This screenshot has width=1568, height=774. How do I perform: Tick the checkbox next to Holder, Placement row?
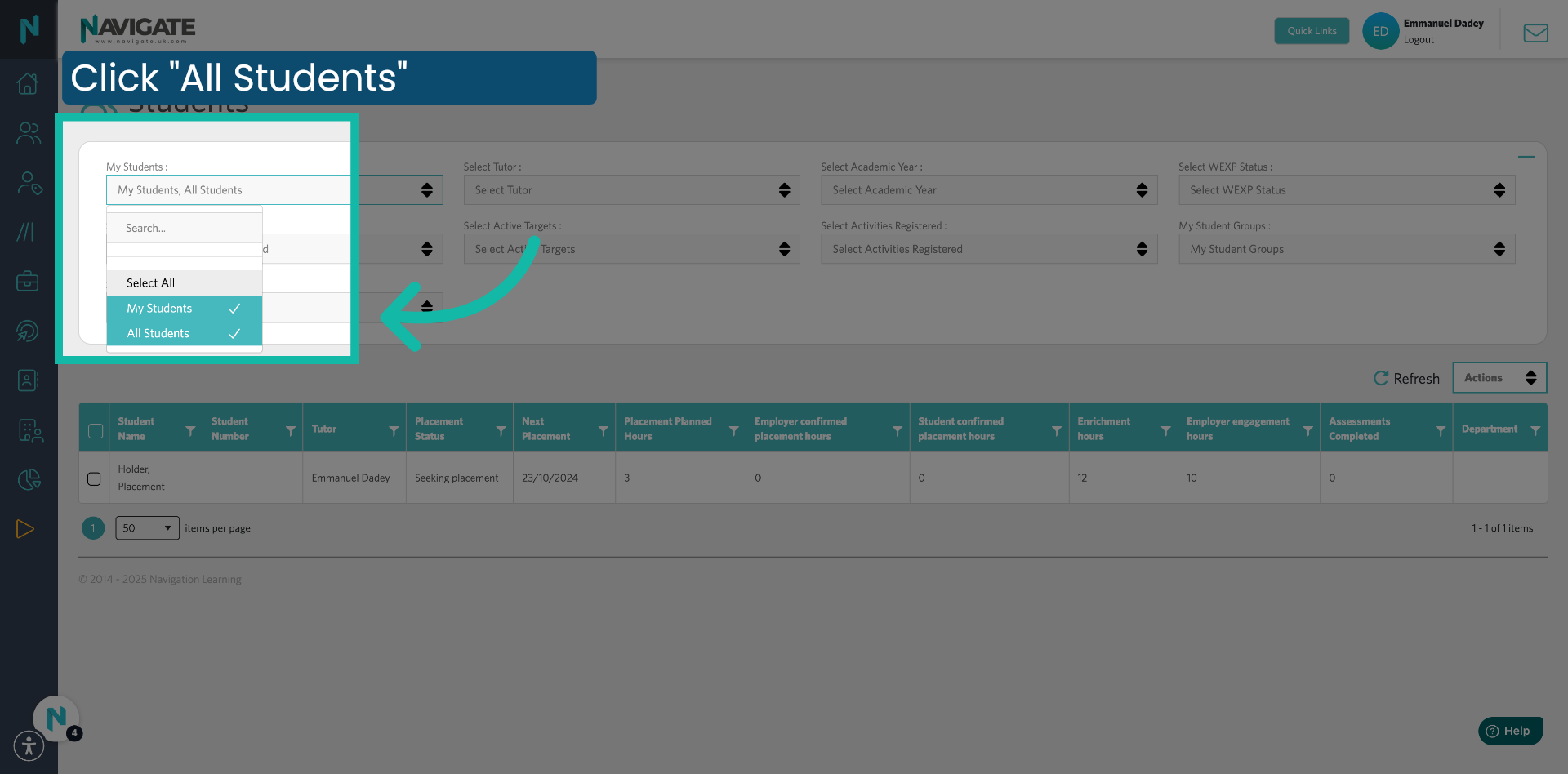pyautogui.click(x=94, y=478)
